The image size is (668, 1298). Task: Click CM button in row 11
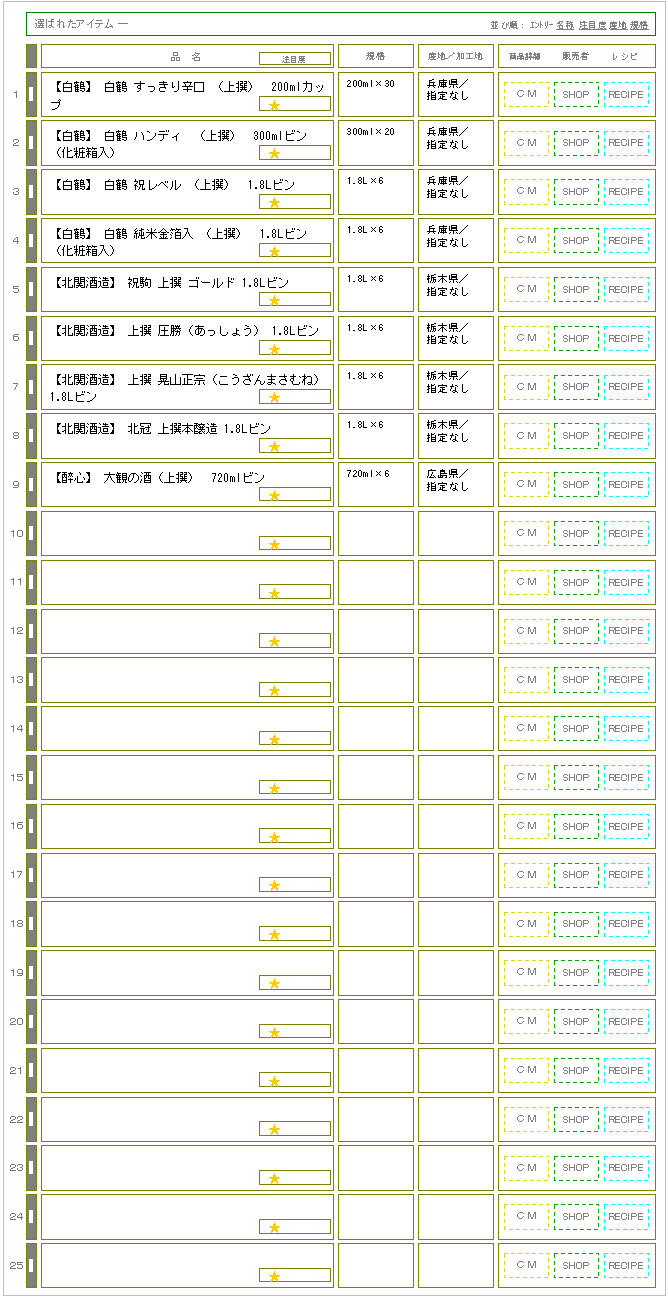click(x=526, y=582)
